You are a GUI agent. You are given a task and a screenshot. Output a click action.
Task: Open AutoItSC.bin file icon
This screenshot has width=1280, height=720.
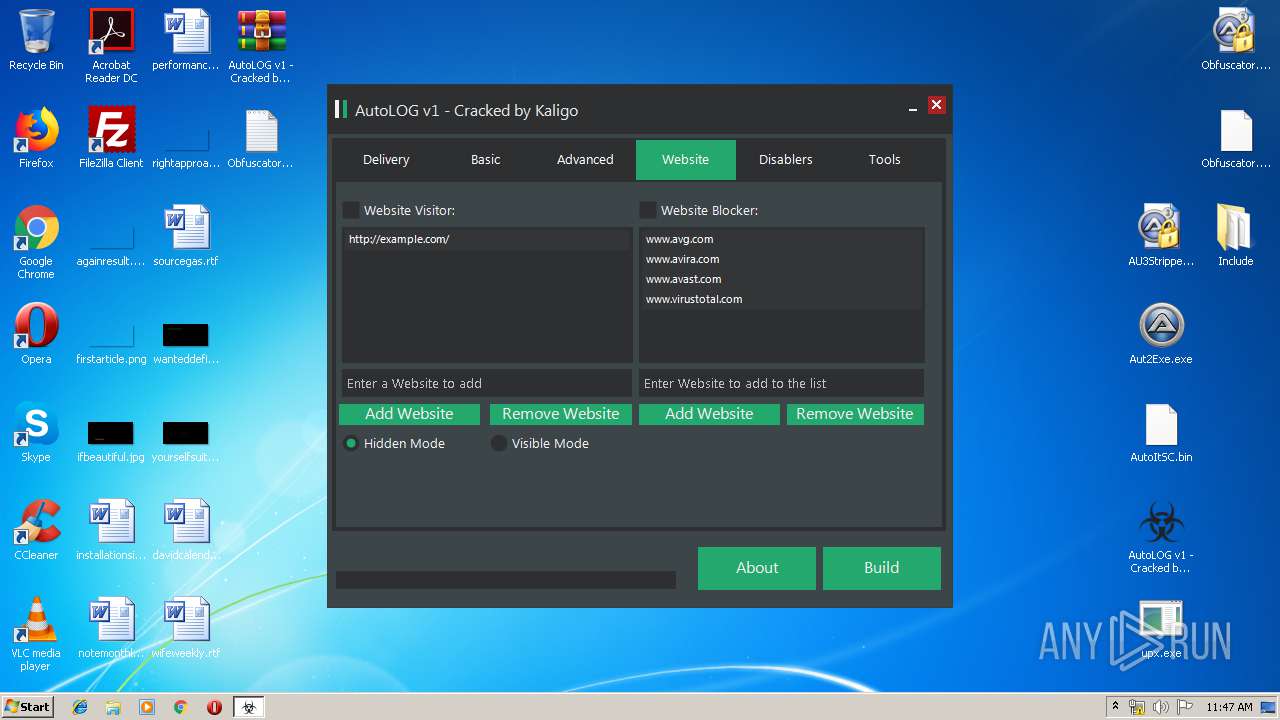1161,432
